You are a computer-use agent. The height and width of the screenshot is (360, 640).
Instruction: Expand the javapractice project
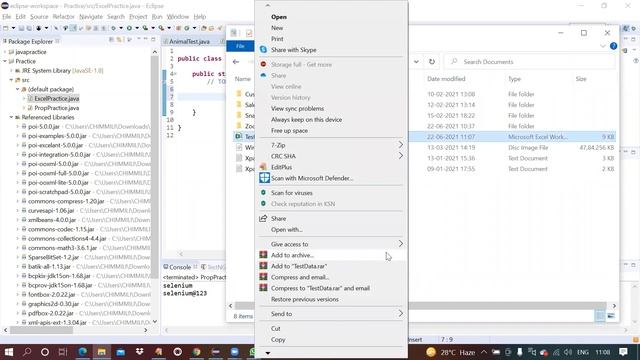(x=5, y=52)
